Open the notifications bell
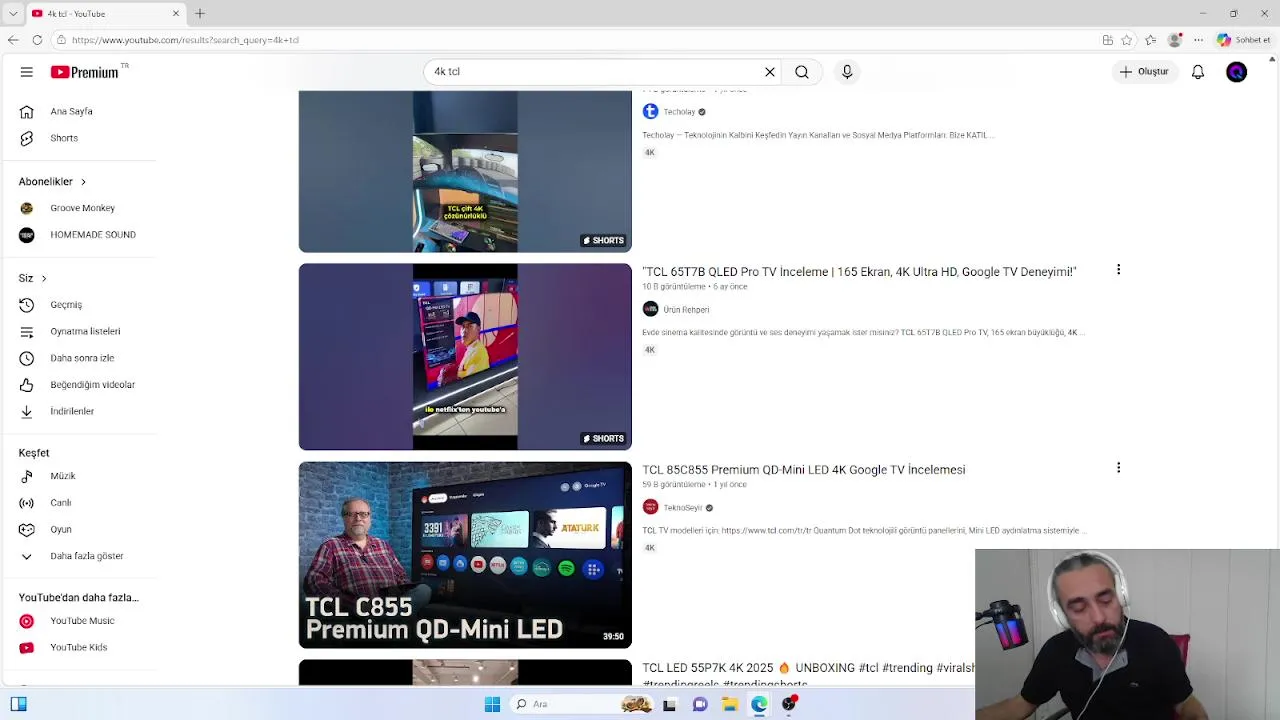 tap(1198, 72)
